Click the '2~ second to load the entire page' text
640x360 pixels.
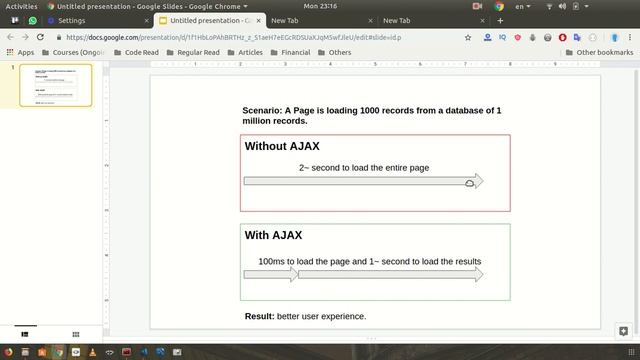pyautogui.click(x=364, y=168)
